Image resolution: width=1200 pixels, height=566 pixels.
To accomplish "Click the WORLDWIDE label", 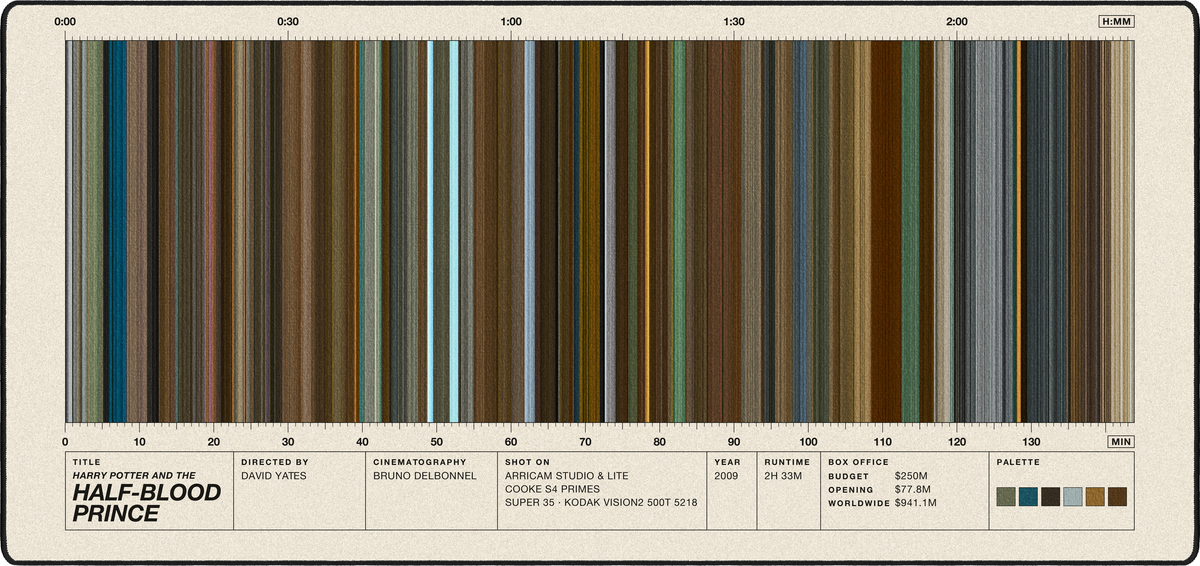I will [x=859, y=504].
